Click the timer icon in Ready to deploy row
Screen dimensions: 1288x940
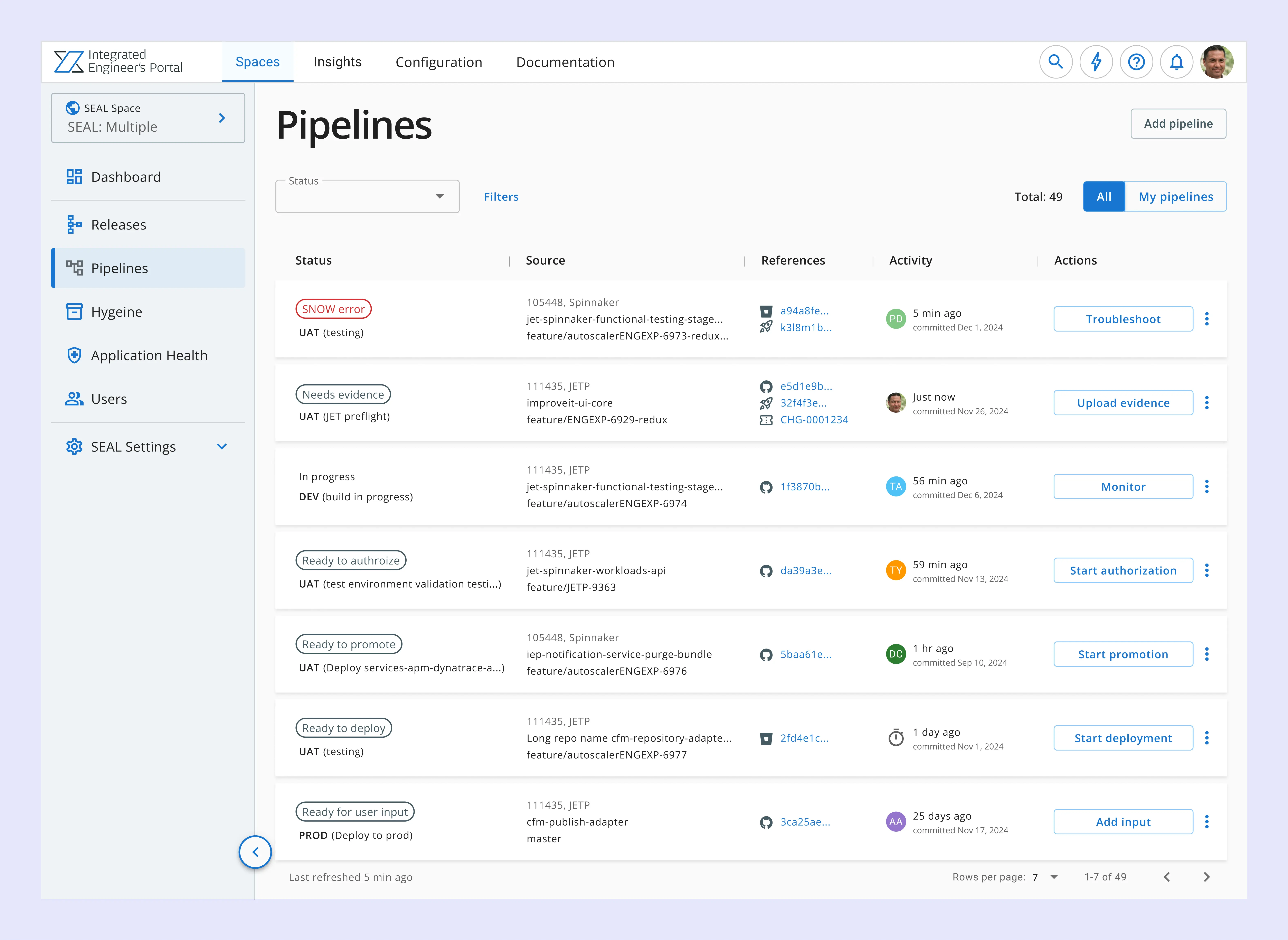[x=896, y=738]
